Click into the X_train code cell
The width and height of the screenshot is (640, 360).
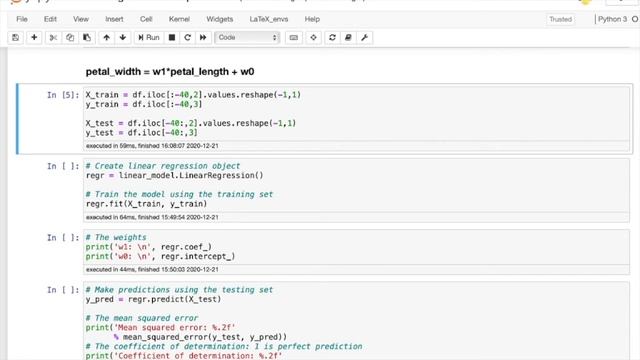point(357,113)
